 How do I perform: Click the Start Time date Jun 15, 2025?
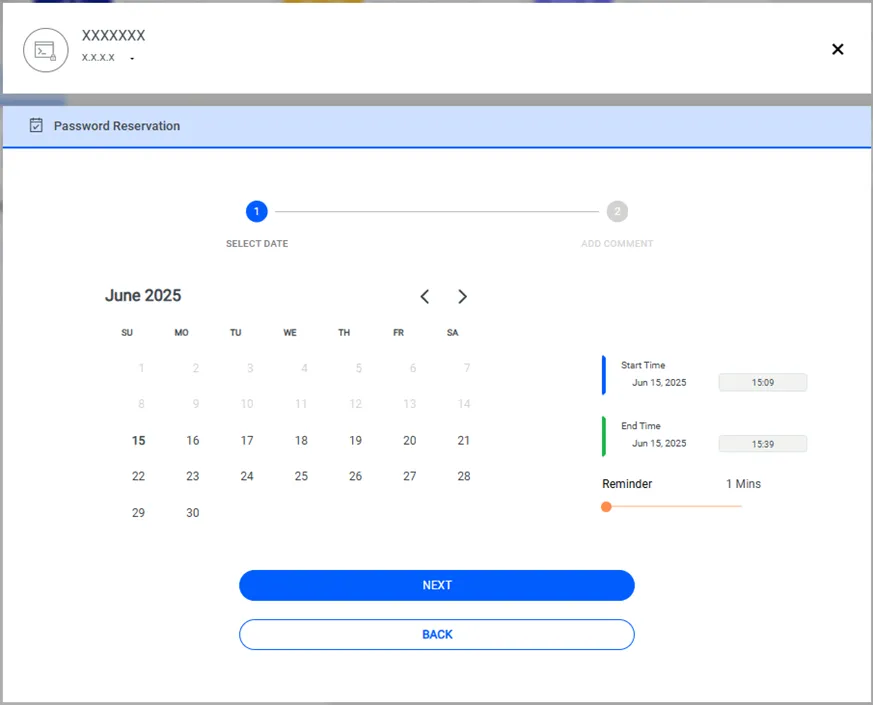659,383
